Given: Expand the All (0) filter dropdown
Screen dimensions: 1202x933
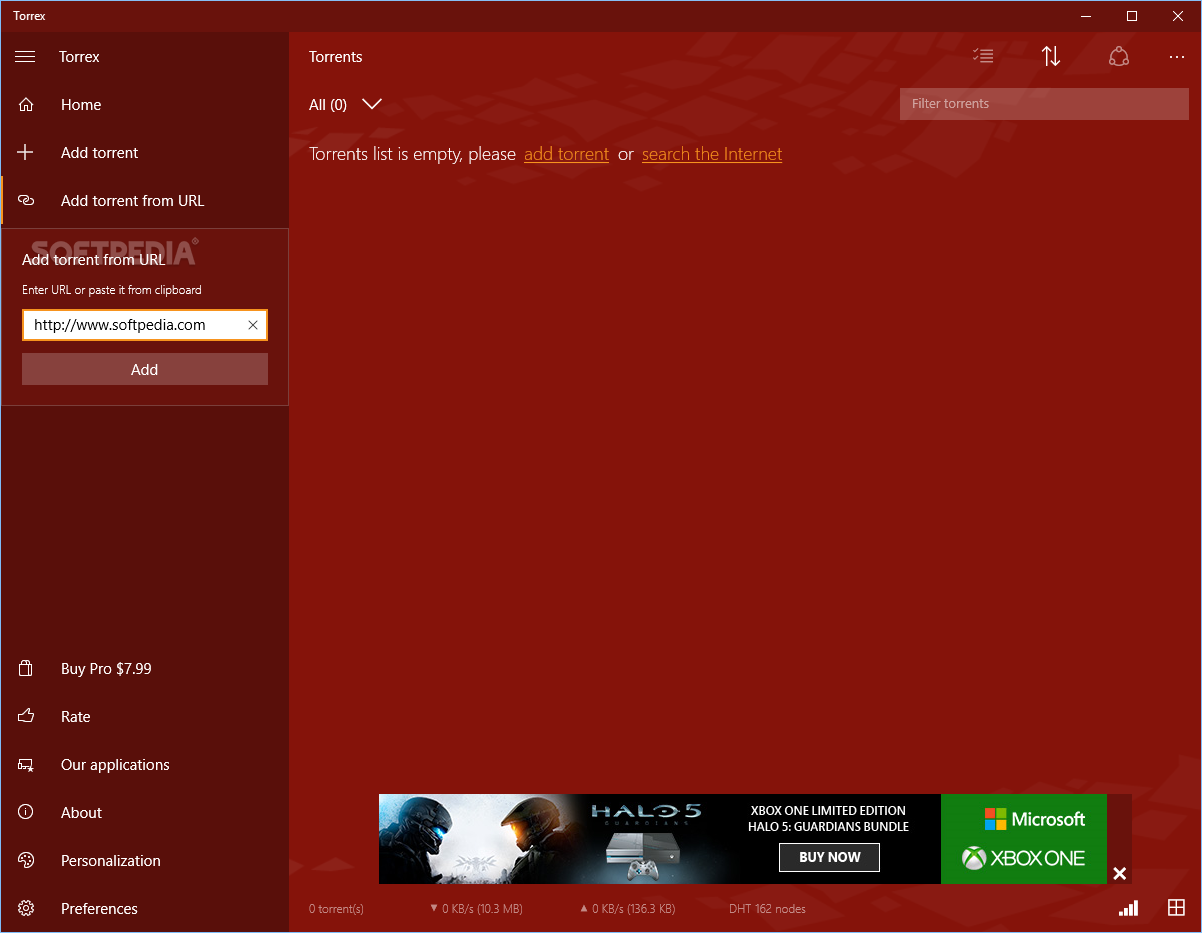Looking at the screenshot, I should 345,104.
